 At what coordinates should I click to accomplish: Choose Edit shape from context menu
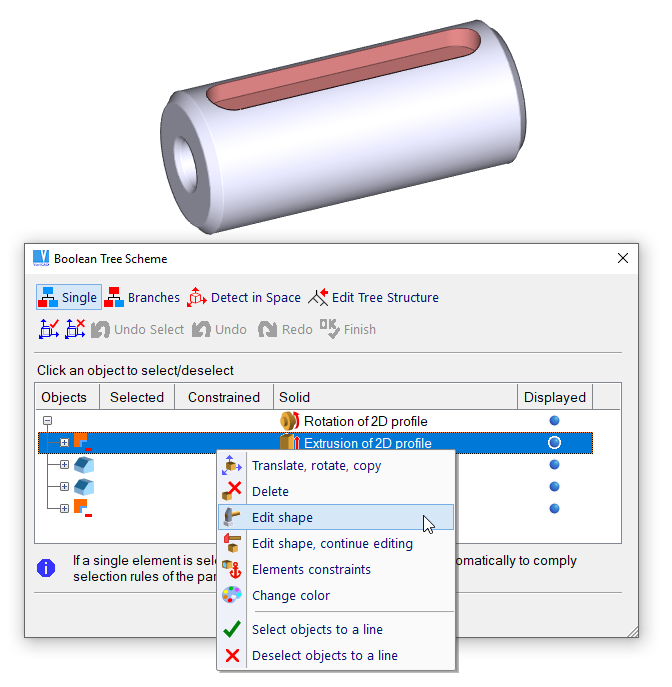(282, 517)
